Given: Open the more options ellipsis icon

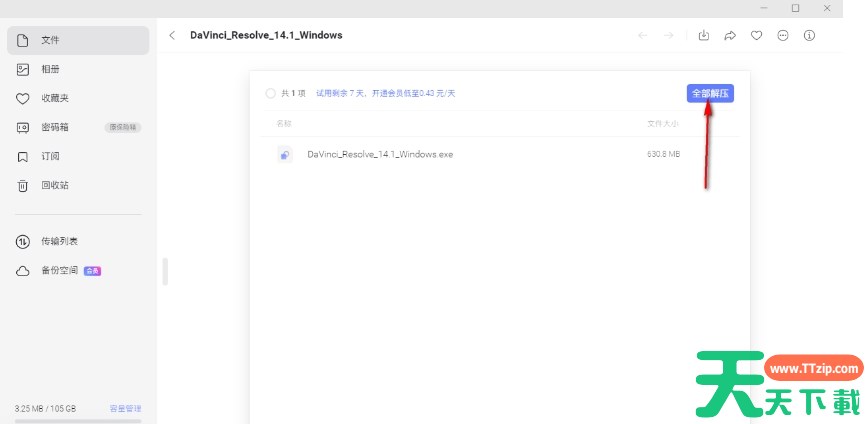Looking at the screenshot, I should 783,35.
